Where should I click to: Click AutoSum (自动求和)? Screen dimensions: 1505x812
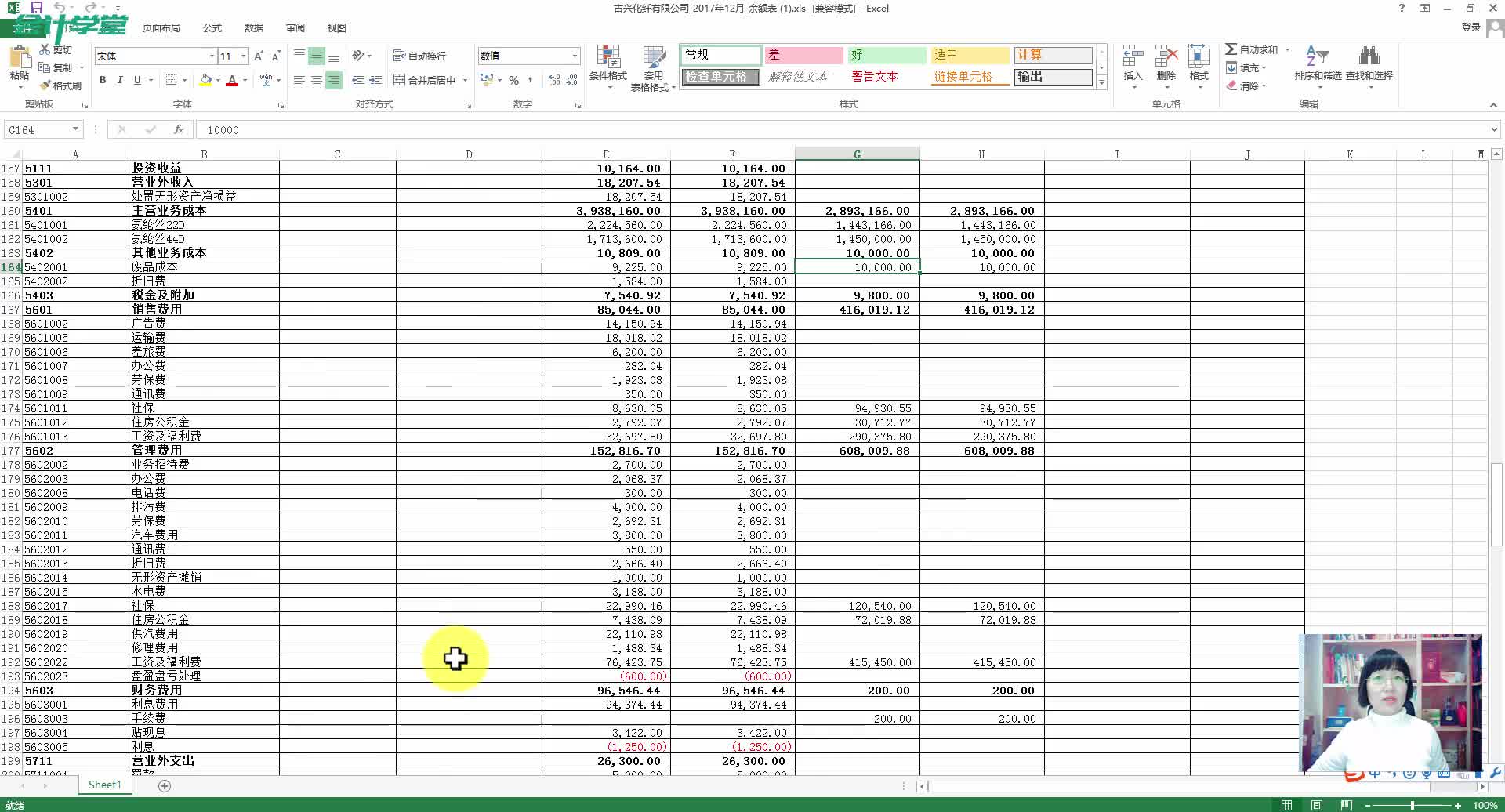click(x=1252, y=49)
